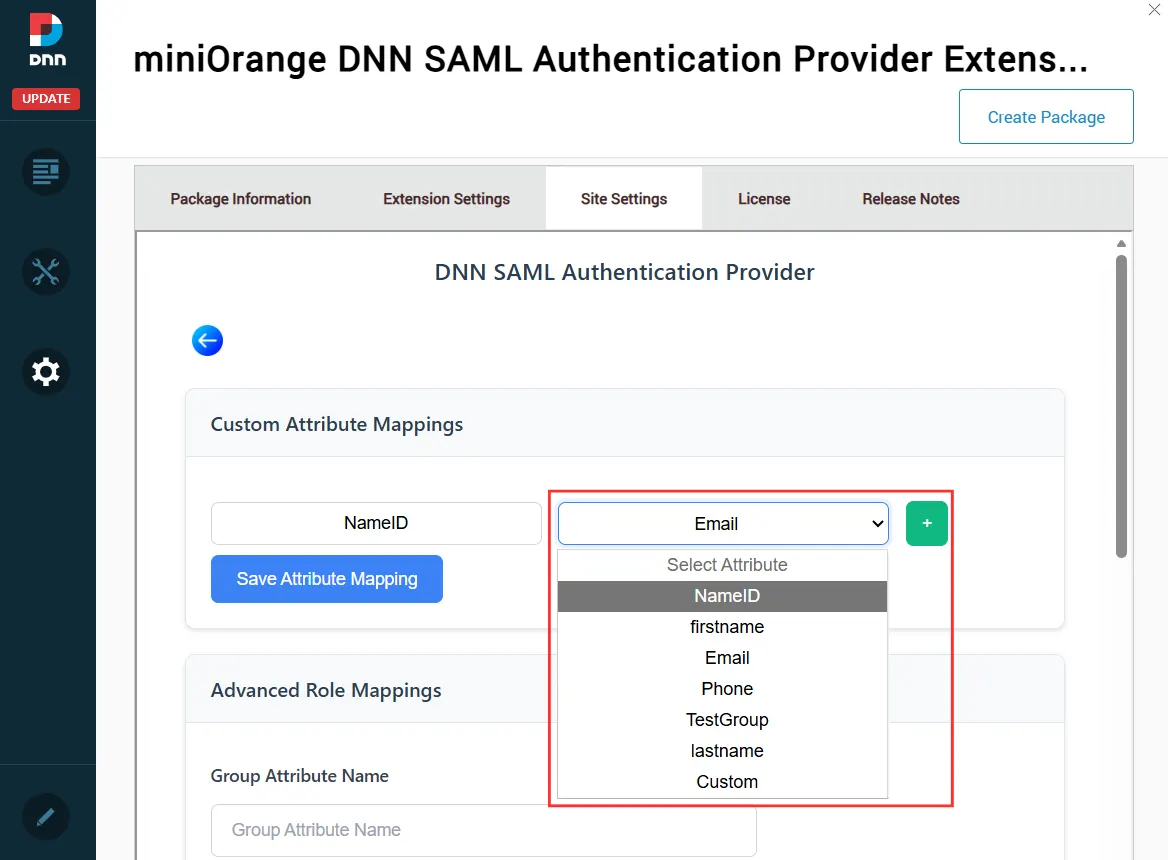The image size is (1168, 860).
Task: Click the scrollbar up arrow
Action: (x=1121, y=243)
